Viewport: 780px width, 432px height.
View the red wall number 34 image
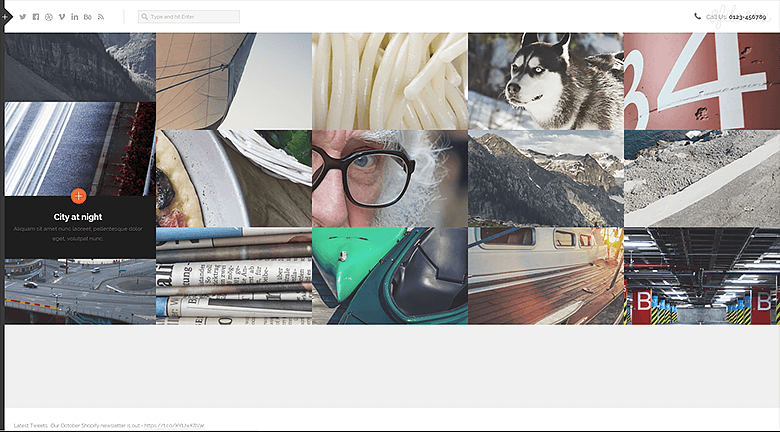point(701,81)
